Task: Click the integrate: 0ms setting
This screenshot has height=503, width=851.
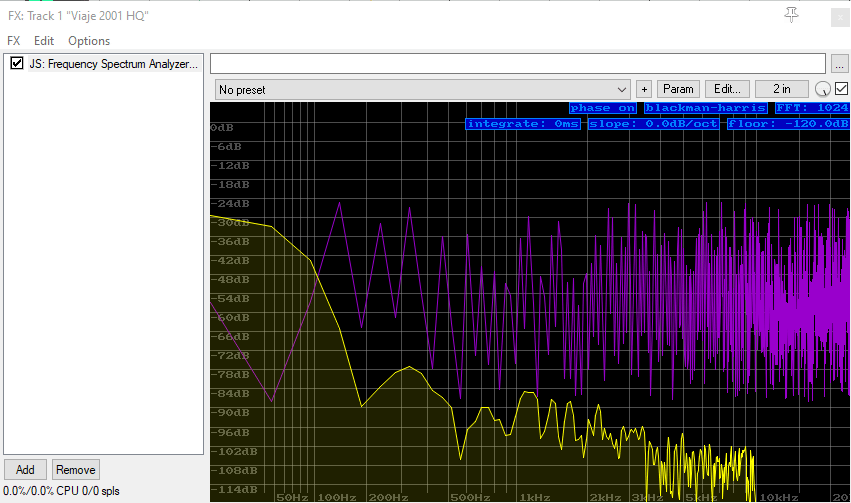Action: coord(523,124)
